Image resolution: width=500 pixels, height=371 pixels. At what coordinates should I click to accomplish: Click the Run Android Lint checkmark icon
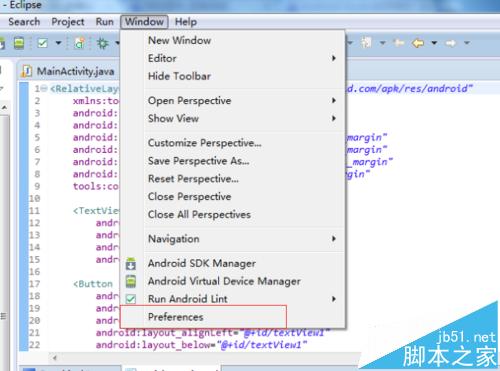[x=131, y=299]
